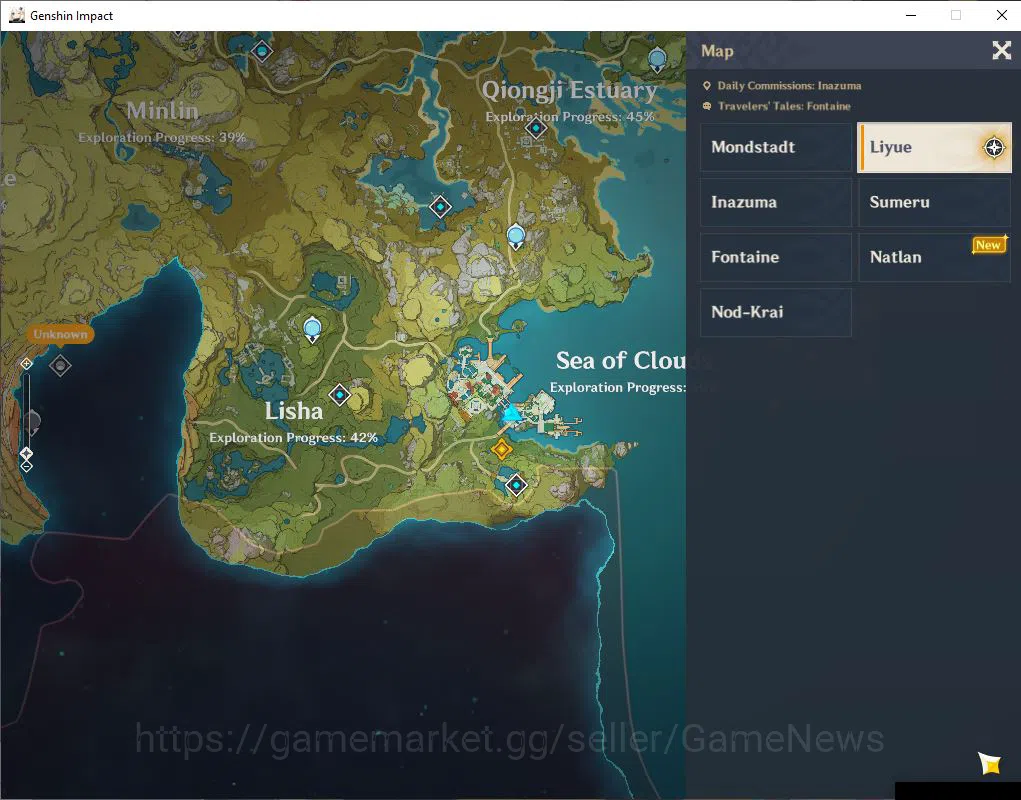The width and height of the screenshot is (1021, 800).
Task: Minimize the Genshin Impact window
Action: [911, 15]
